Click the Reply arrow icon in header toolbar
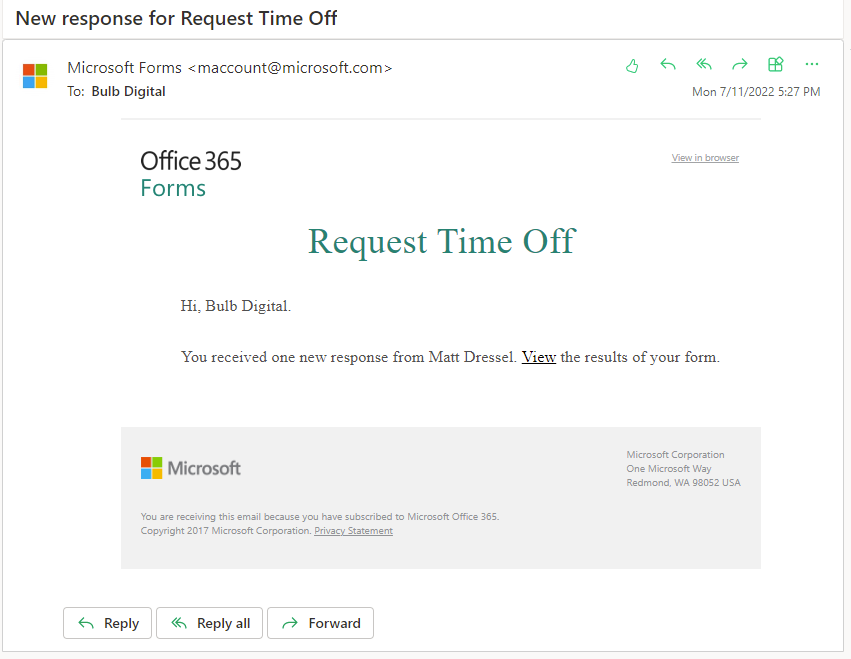Viewport: 851px width, 659px height. pyautogui.click(x=668, y=65)
